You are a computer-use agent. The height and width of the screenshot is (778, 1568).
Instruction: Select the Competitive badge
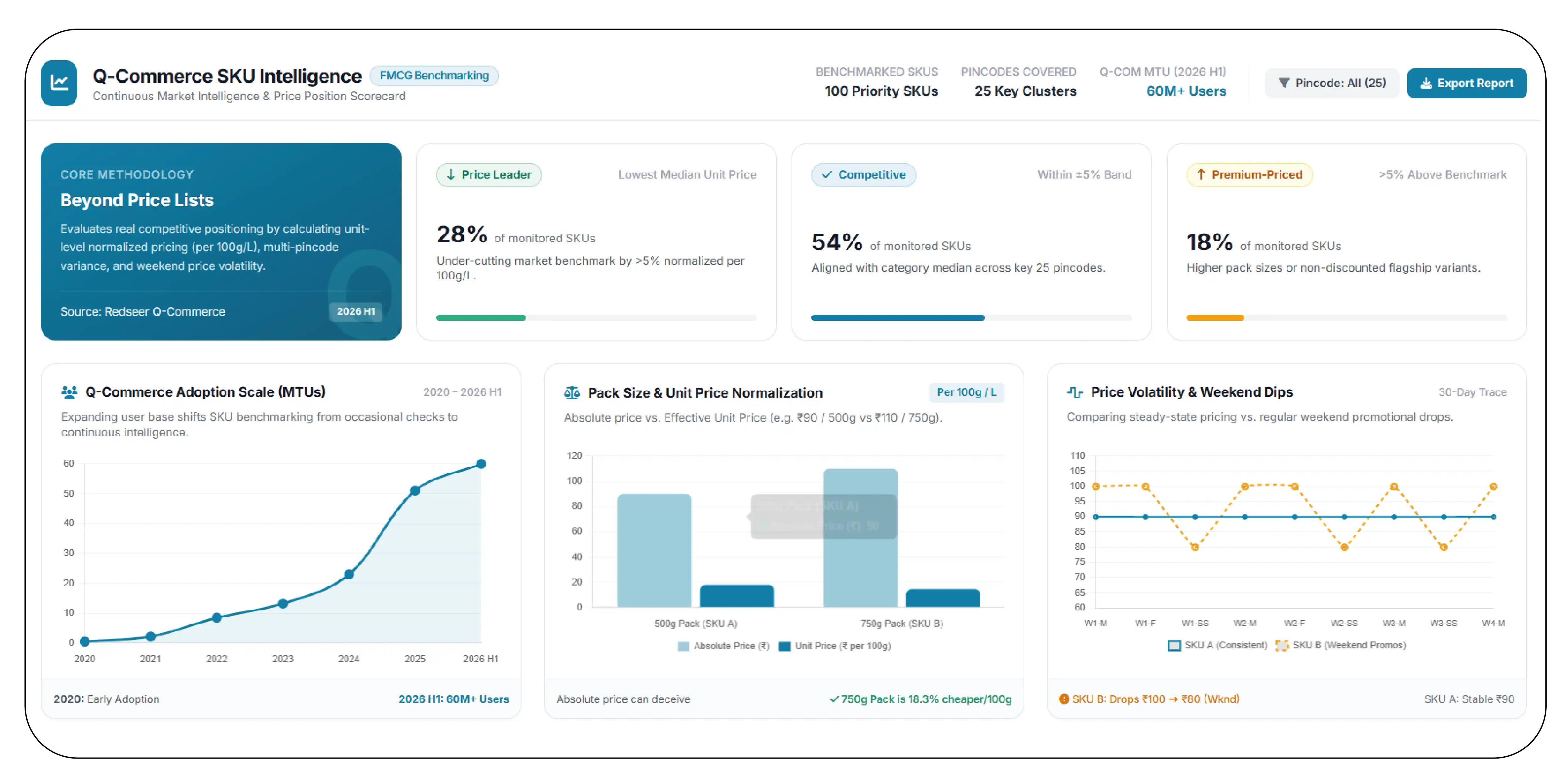click(863, 174)
